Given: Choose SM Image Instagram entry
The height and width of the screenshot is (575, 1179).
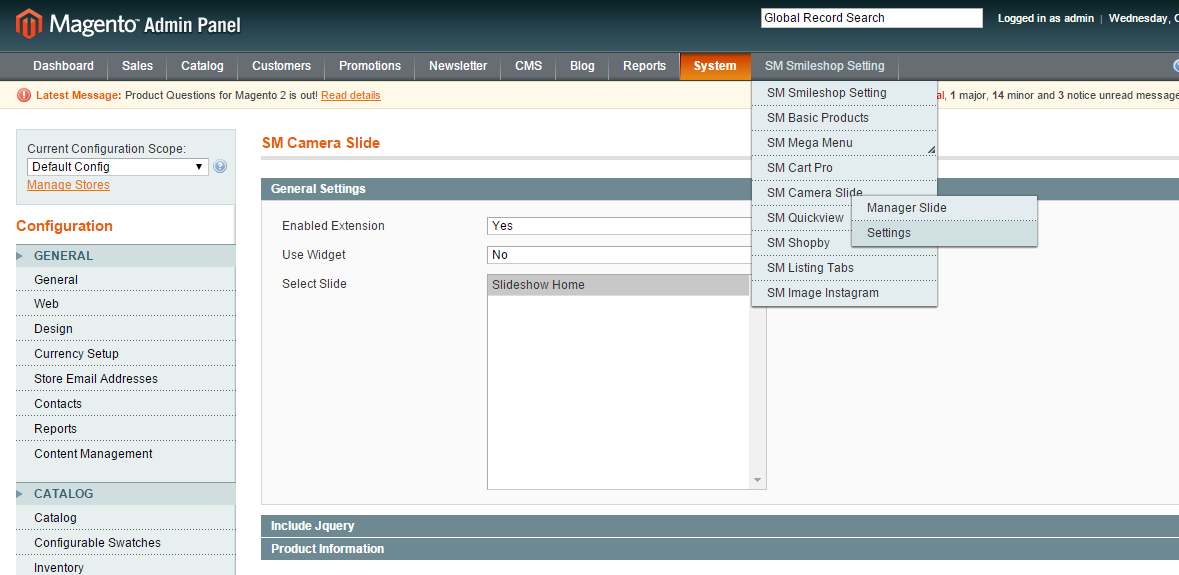Looking at the screenshot, I should click(x=844, y=292).
